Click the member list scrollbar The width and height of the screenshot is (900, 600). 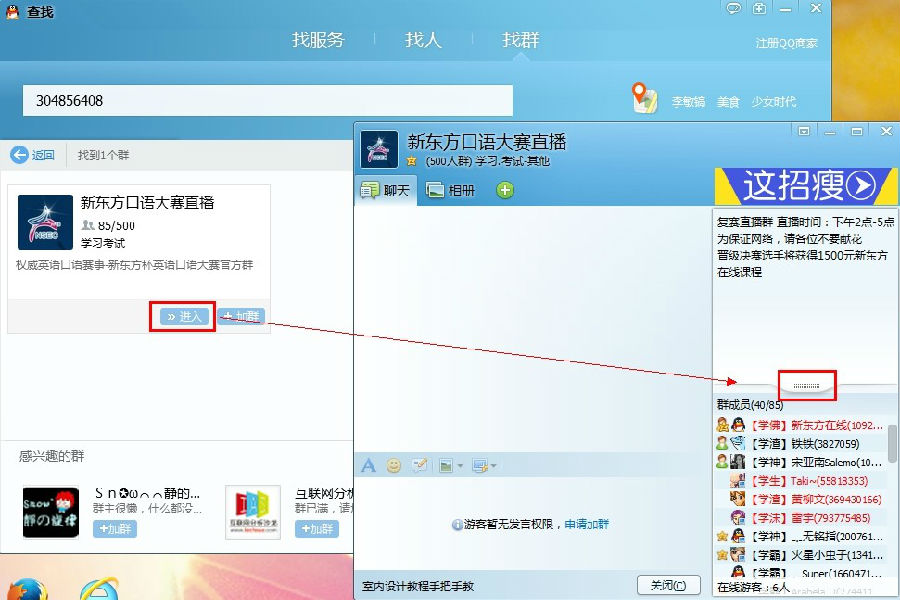(x=892, y=445)
